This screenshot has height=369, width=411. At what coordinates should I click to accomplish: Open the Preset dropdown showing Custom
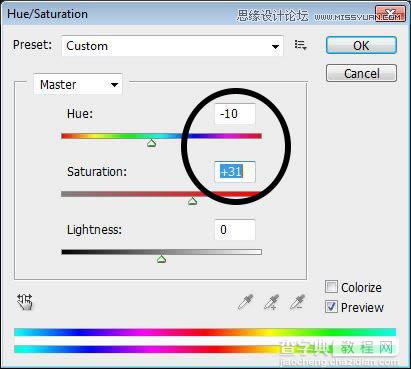click(x=172, y=46)
